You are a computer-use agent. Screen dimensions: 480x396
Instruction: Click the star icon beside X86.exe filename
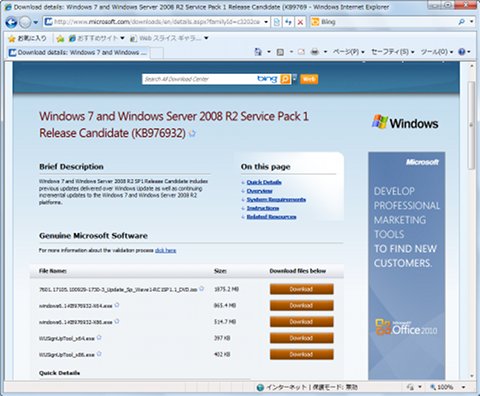[x=117, y=321]
